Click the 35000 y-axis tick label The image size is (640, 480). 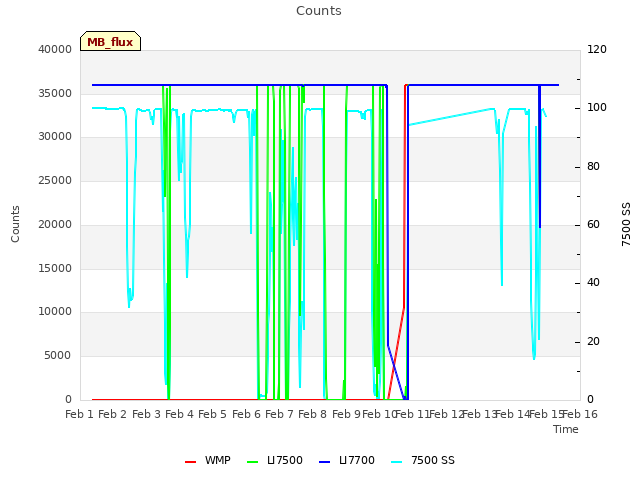click(55, 93)
